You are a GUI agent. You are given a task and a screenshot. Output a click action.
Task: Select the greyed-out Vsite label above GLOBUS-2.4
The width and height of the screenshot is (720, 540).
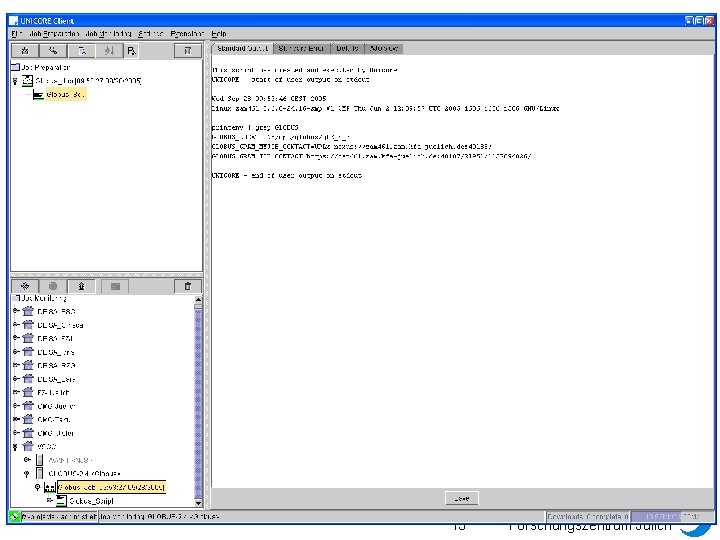[70, 460]
